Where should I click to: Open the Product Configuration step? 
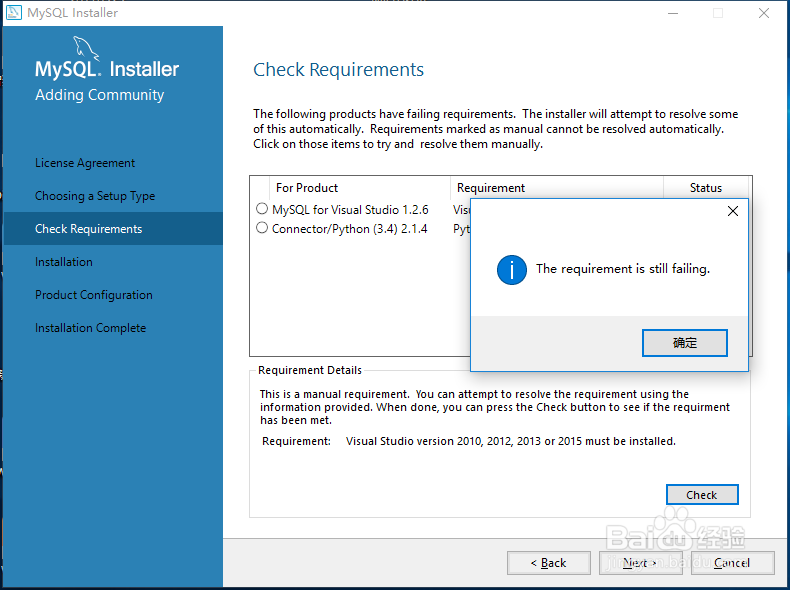pyautogui.click(x=94, y=295)
